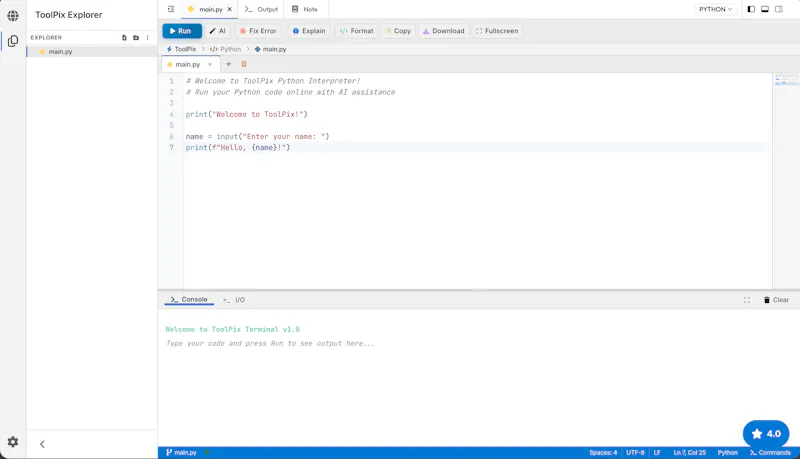Image resolution: width=800 pixels, height=459 pixels.
Task: Click the first comment line in the editor
Action: (273, 81)
